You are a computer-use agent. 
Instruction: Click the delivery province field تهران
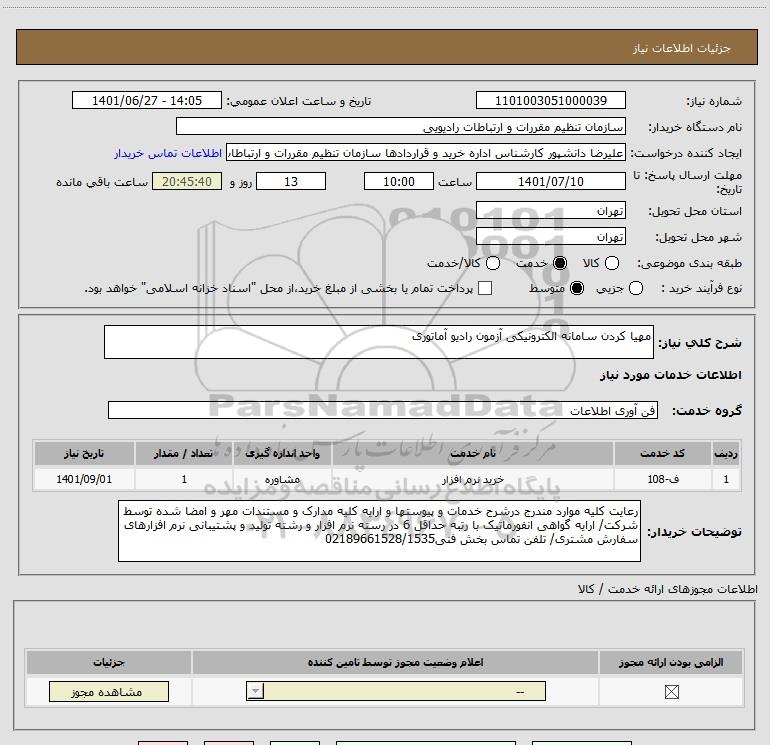tap(550, 210)
